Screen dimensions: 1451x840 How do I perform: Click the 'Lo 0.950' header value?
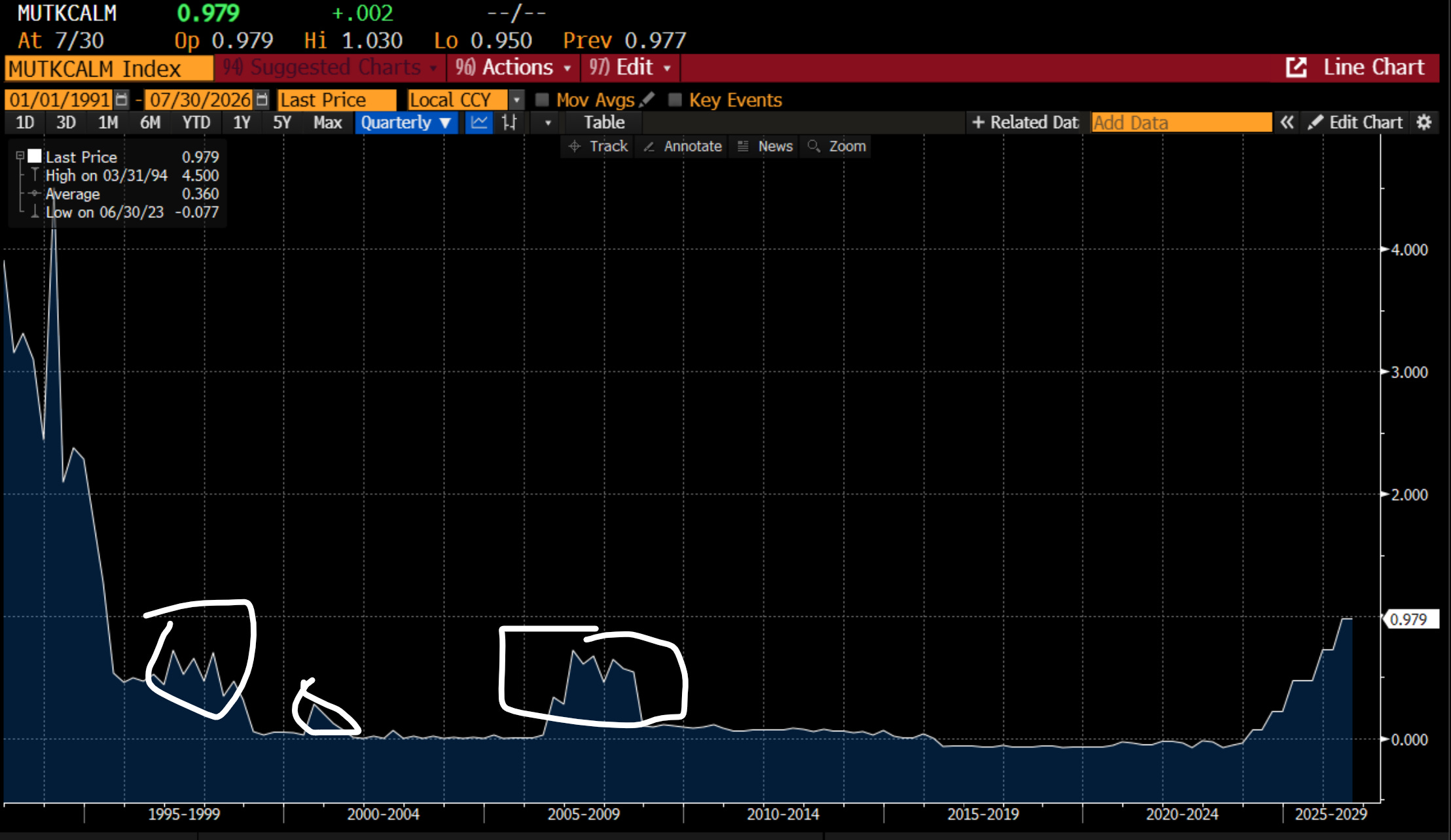pos(483,41)
